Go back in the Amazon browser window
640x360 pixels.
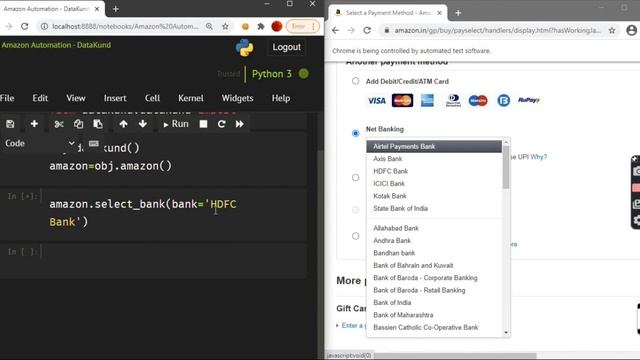pyautogui.click(x=336, y=31)
